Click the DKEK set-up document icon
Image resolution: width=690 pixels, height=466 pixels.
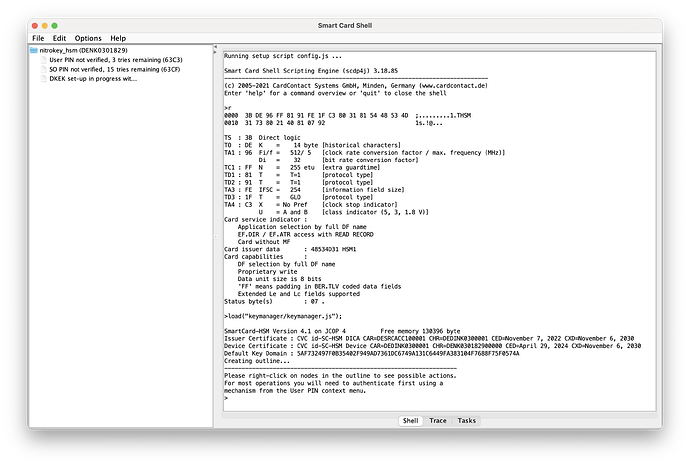coord(43,78)
